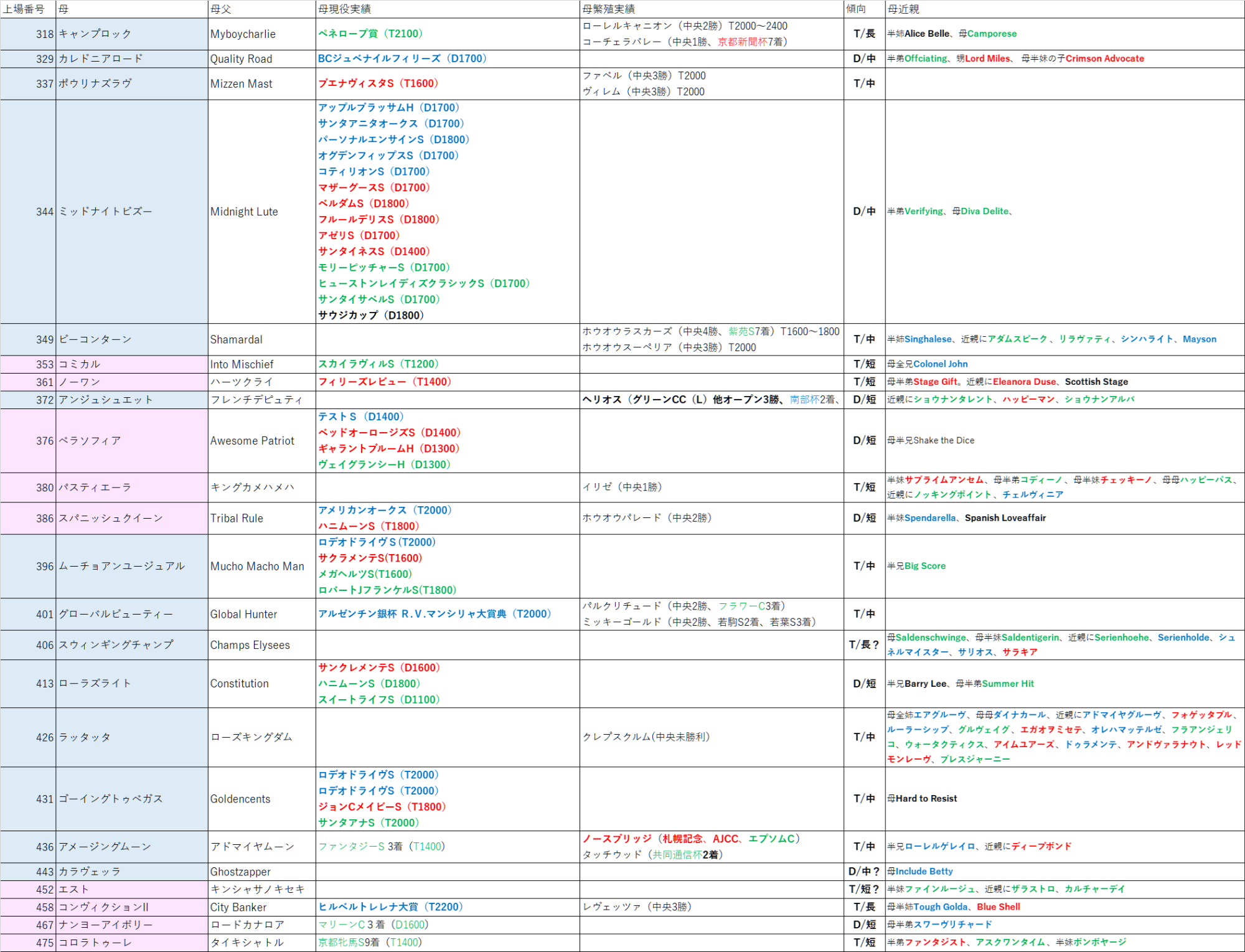Select the ヒルベルトレレナ大賞 (T2200) cell

pyautogui.click(x=390, y=907)
